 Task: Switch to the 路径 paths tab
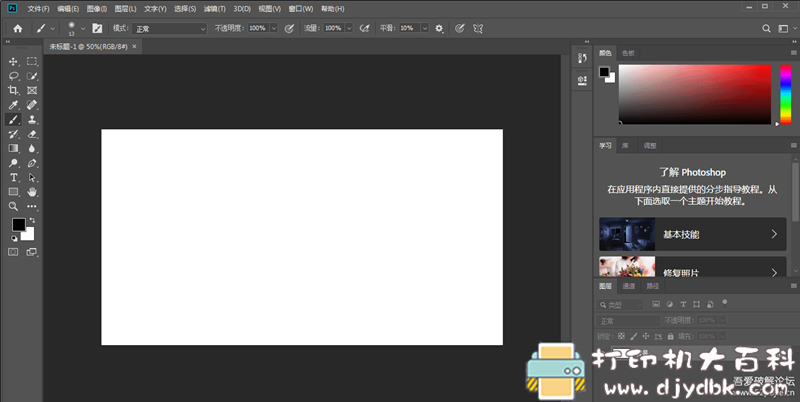click(653, 286)
